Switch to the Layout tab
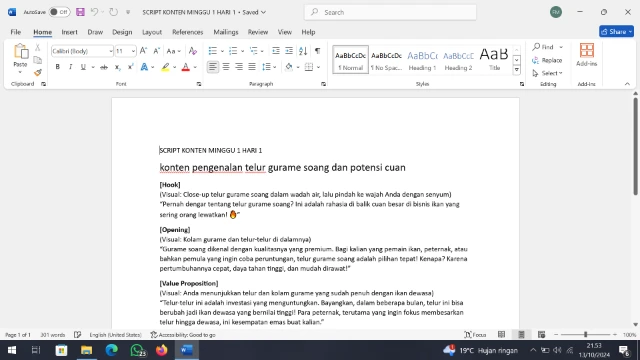The height and width of the screenshot is (360, 640). (152, 32)
